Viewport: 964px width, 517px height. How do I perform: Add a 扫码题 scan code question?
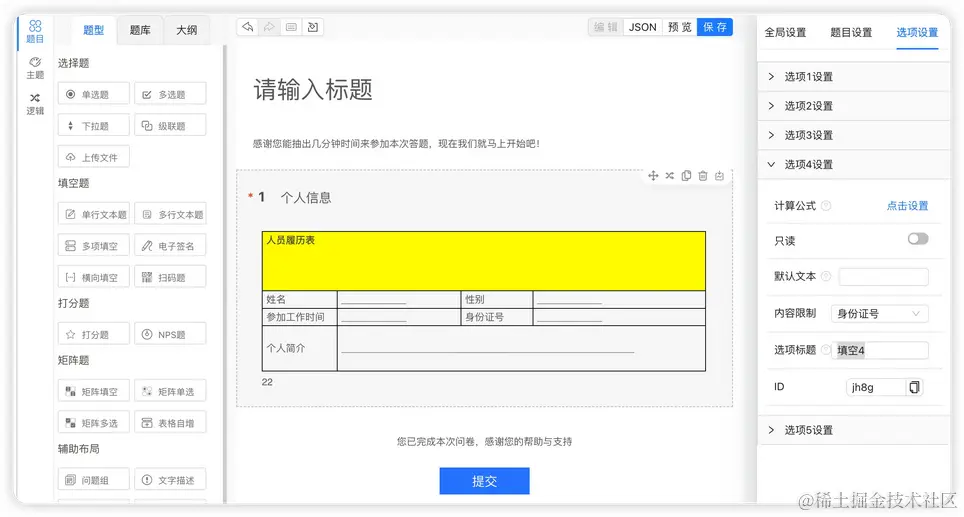pos(170,277)
